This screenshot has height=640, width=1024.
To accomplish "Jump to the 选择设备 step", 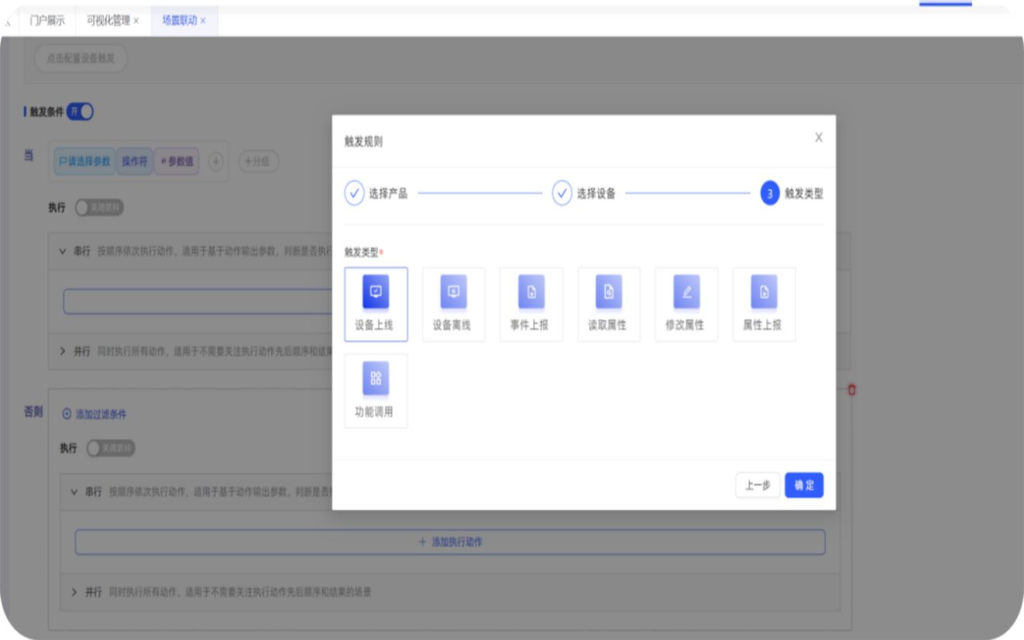I will coord(584,193).
